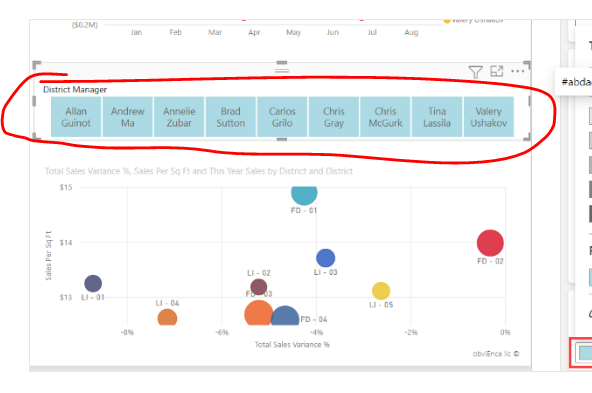
Task: Click the dark LI - 01 bubble
Action: pos(93,284)
